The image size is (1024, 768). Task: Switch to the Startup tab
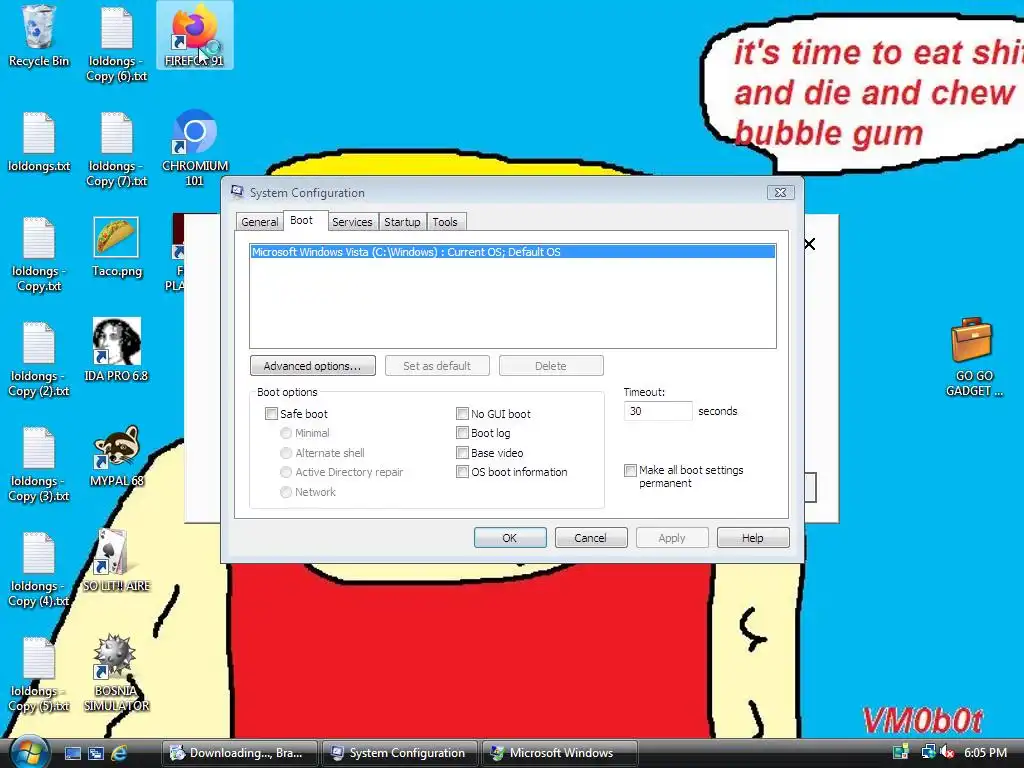(402, 222)
